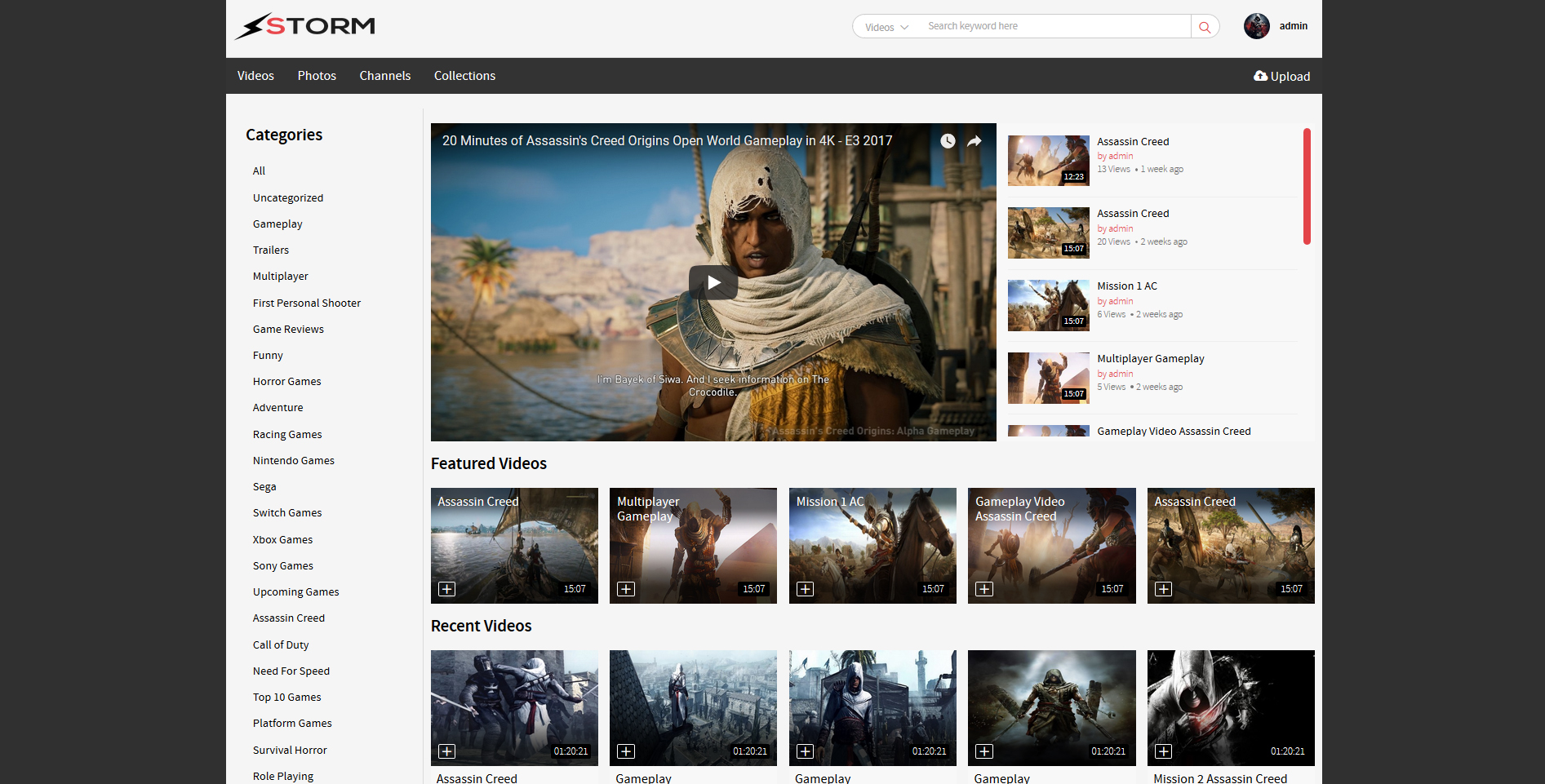The width and height of the screenshot is (1545, 784).
Task: Open the Collections menu tab
Action: (464, 76)
